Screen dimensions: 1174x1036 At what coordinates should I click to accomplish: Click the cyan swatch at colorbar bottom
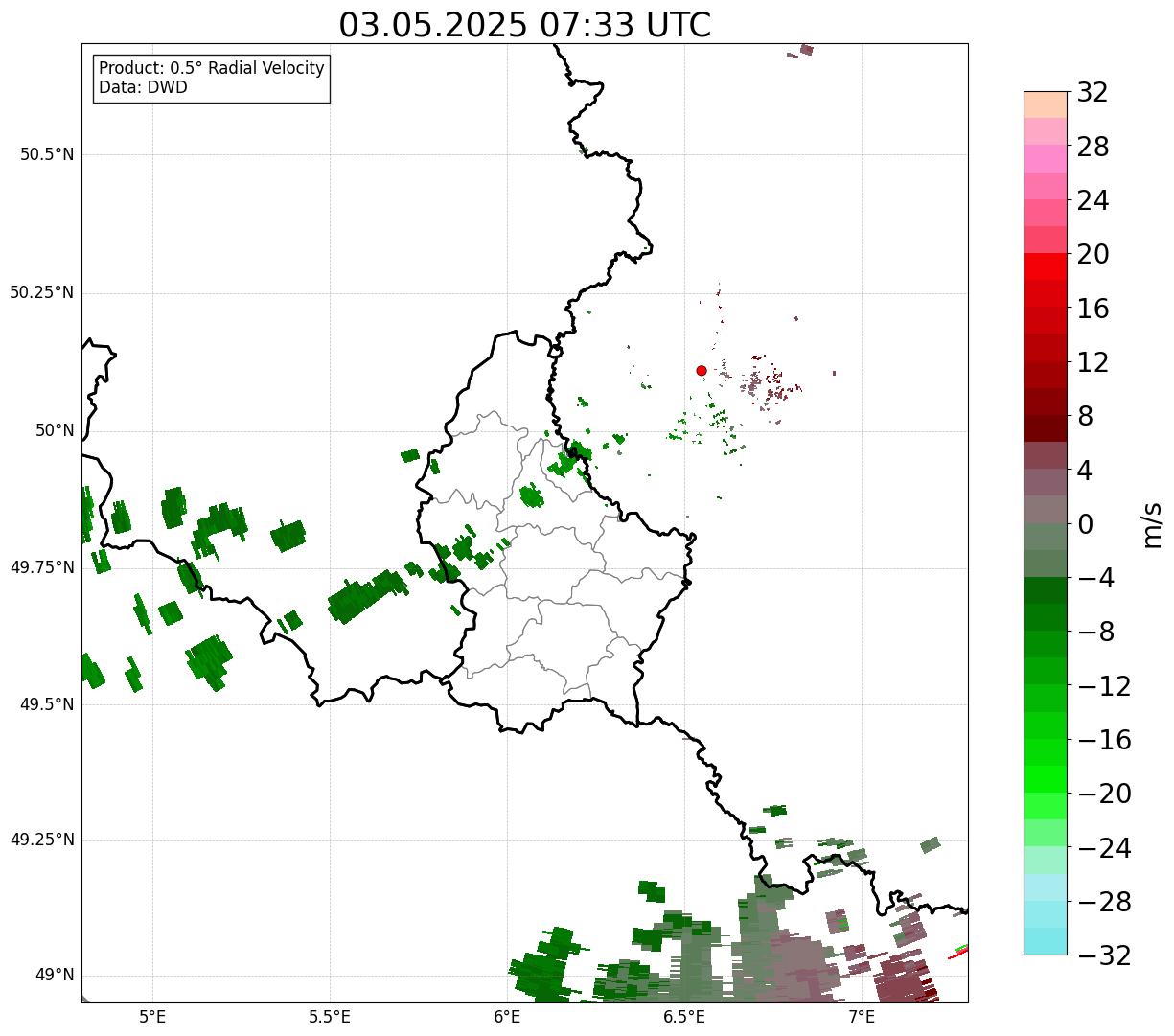pos(1046,941)
